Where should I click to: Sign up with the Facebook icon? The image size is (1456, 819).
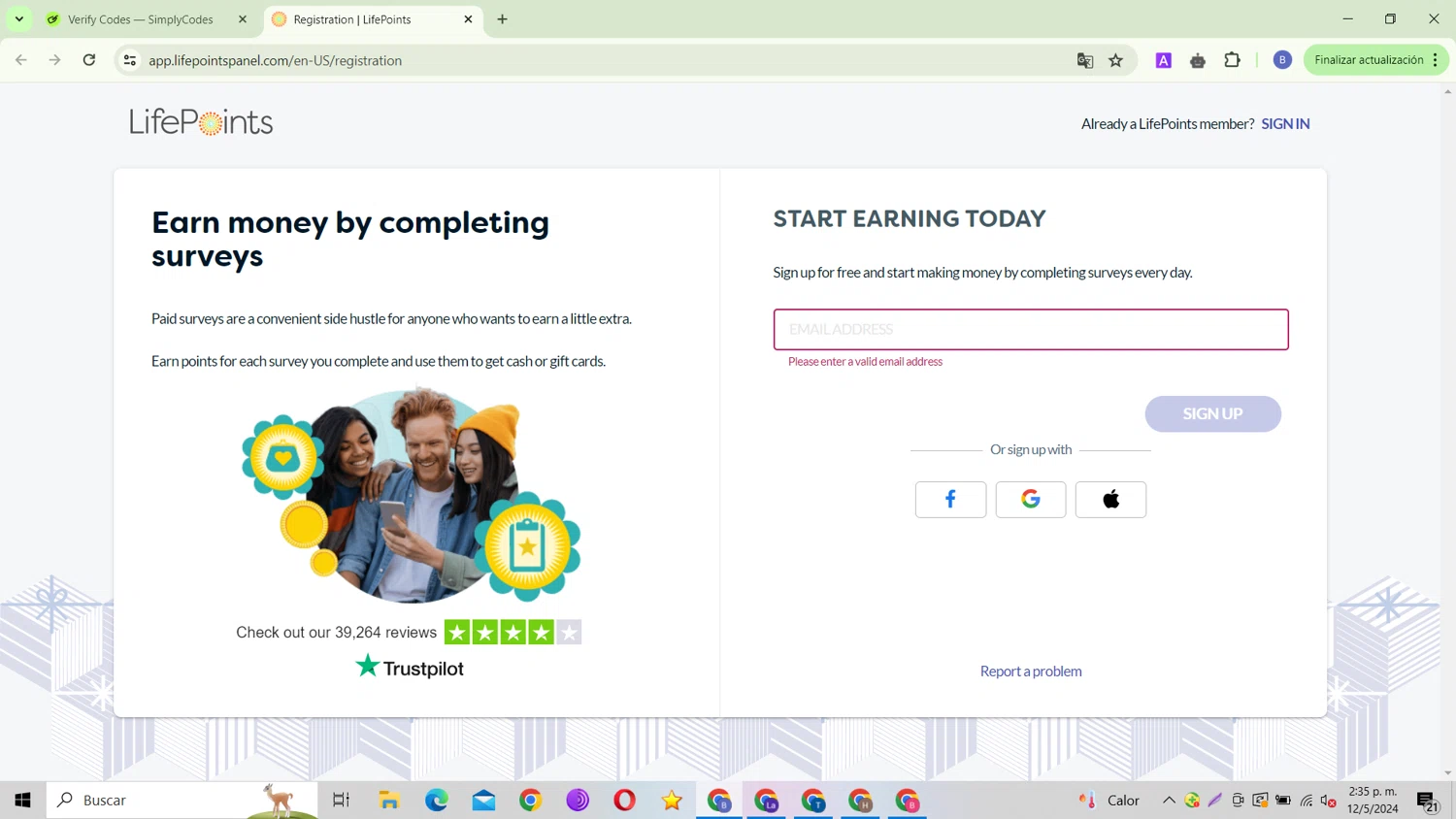[x=950, y=500]
